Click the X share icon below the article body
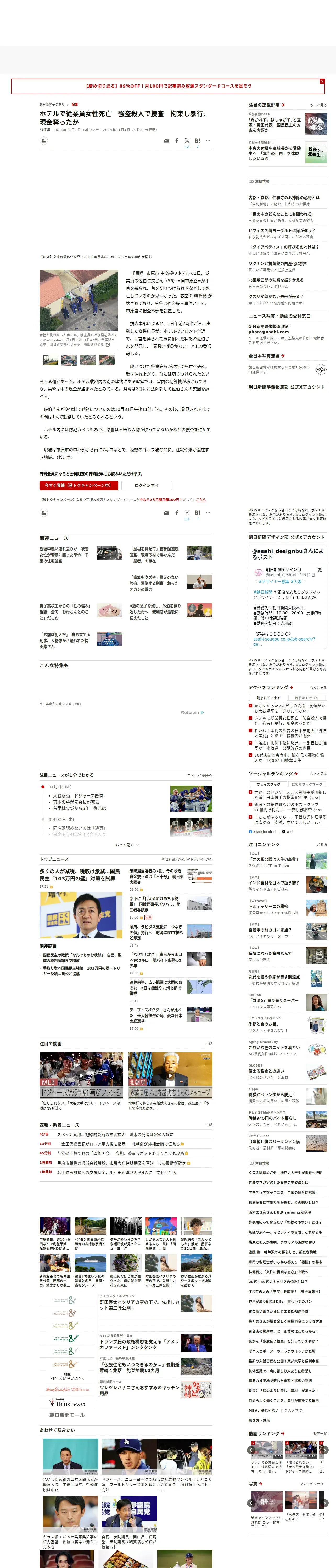 pyautogui.click(x=187, y=512)
